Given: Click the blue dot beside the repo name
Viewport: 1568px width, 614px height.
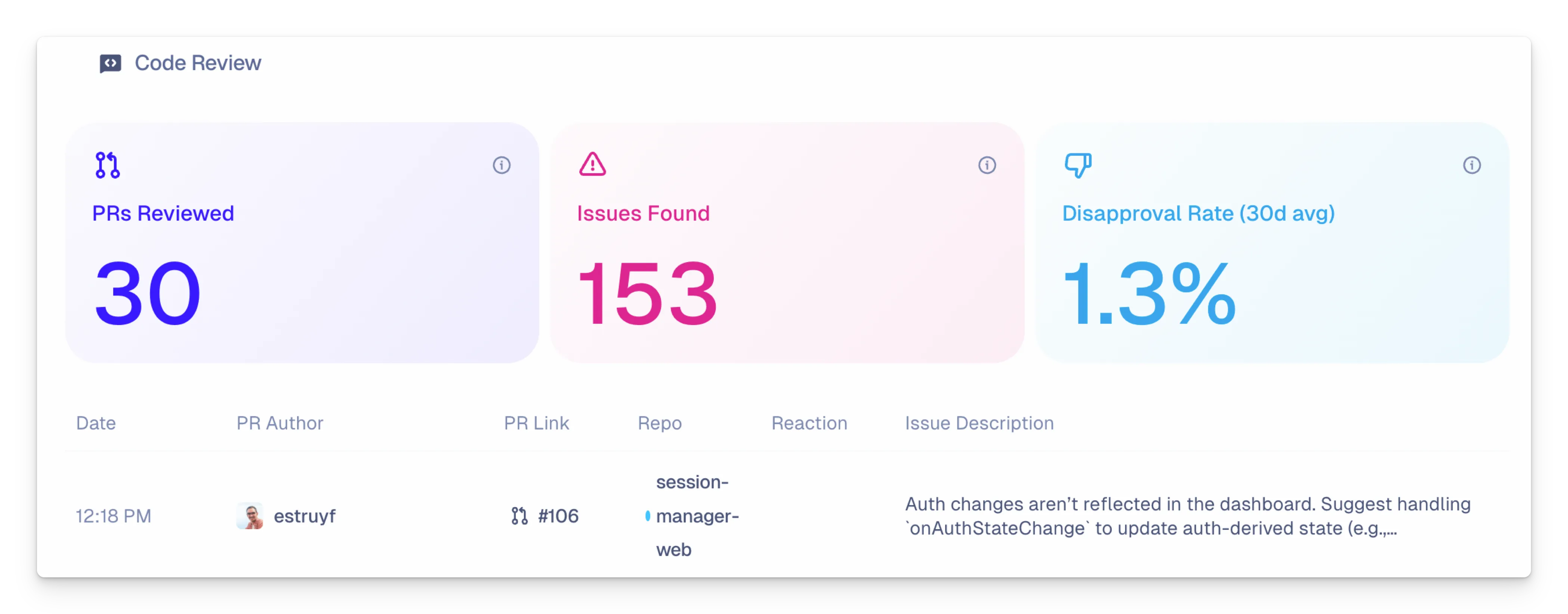Looking at the screenshot, I should click(x=648, y=516).
